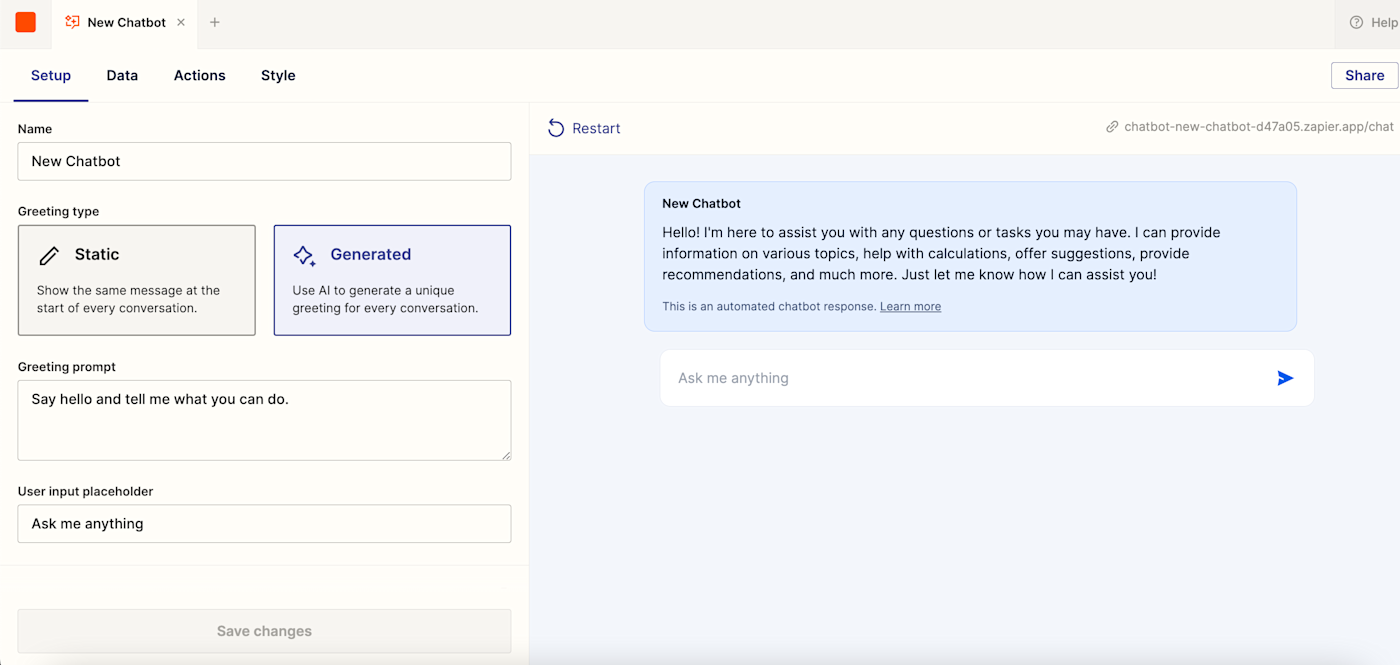Screen dimensions: 1400x665
Task: Focus the Greeting prompt text area
Action: coord(264,420)
